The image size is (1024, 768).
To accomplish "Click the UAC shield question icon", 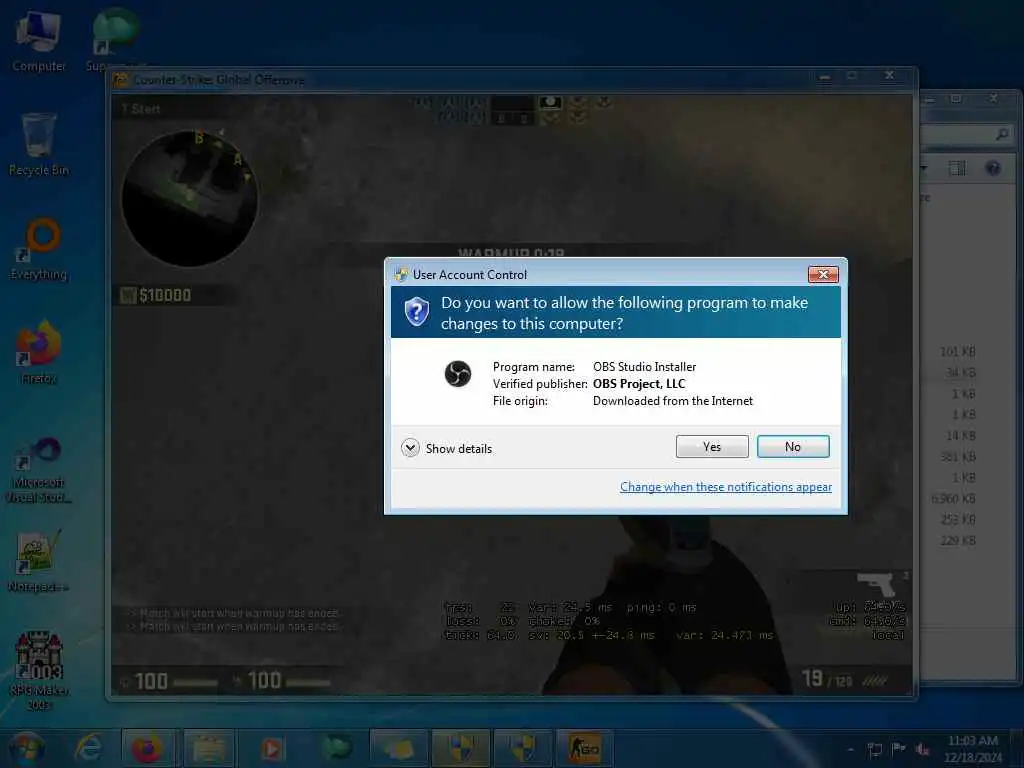I will coord(417,312).
